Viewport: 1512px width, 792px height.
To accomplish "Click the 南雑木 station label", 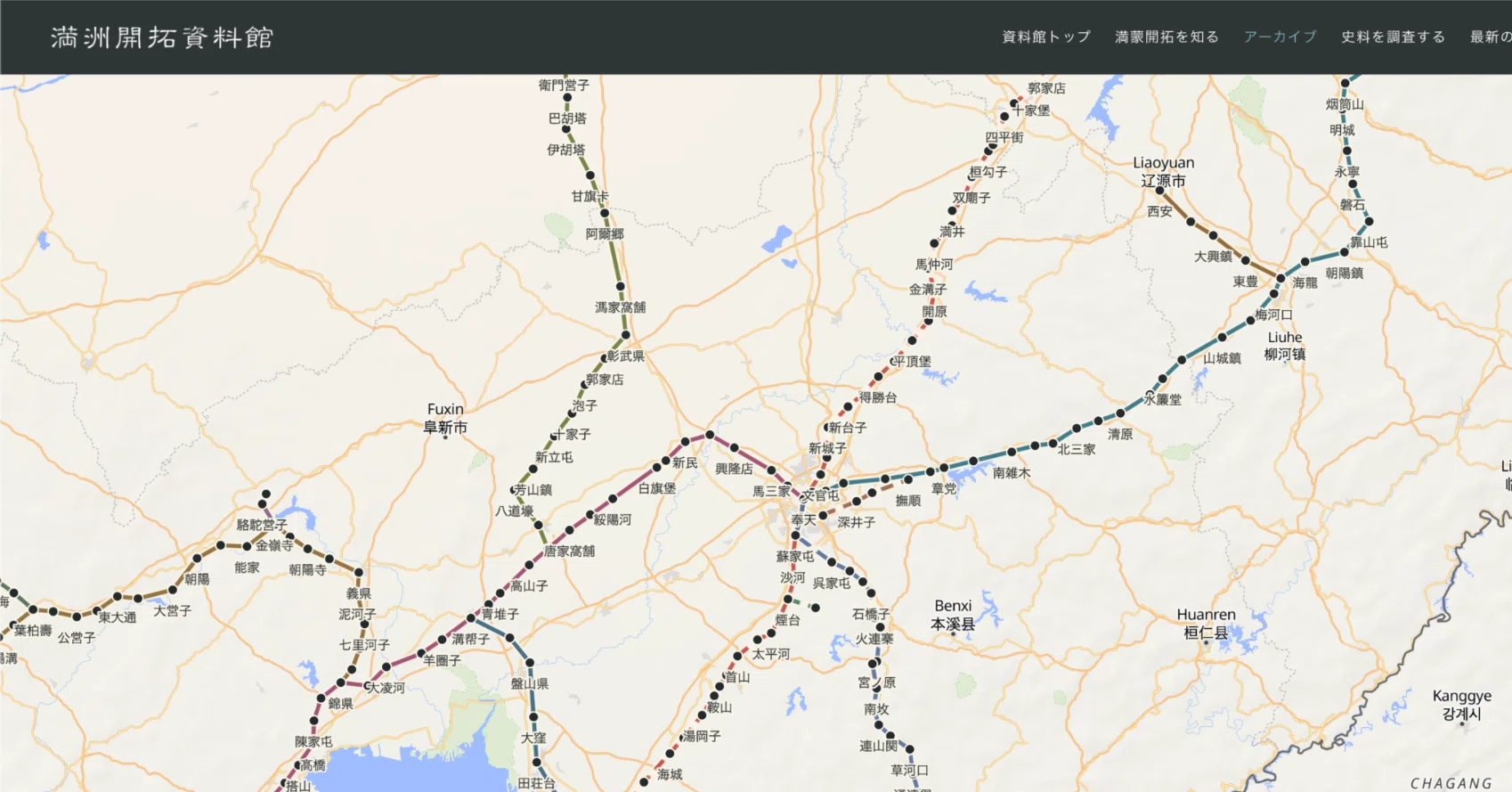I will click(1012, 473).
